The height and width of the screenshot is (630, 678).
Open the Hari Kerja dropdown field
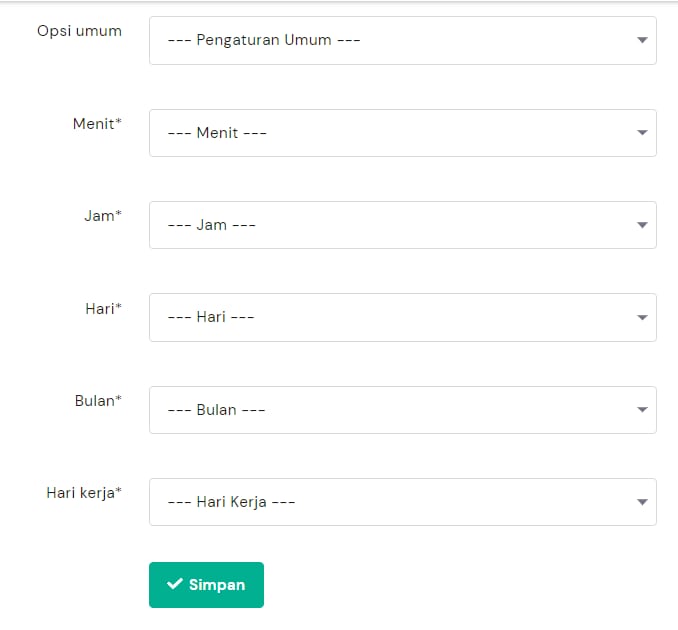click(x=402, y=502)
